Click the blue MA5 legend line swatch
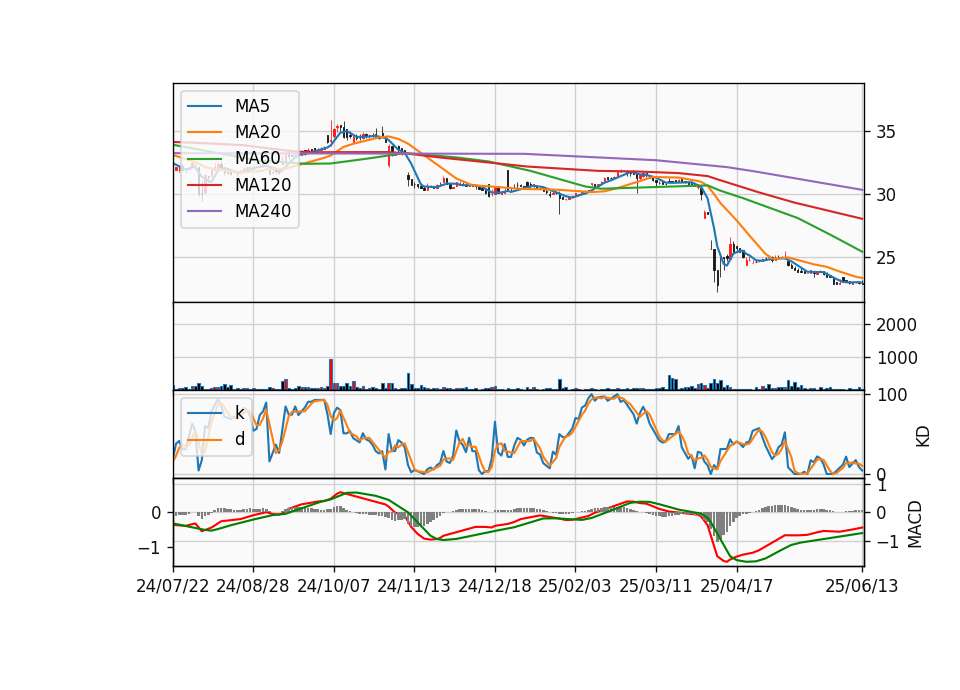The image size is (960, 690). pos(204,107)
